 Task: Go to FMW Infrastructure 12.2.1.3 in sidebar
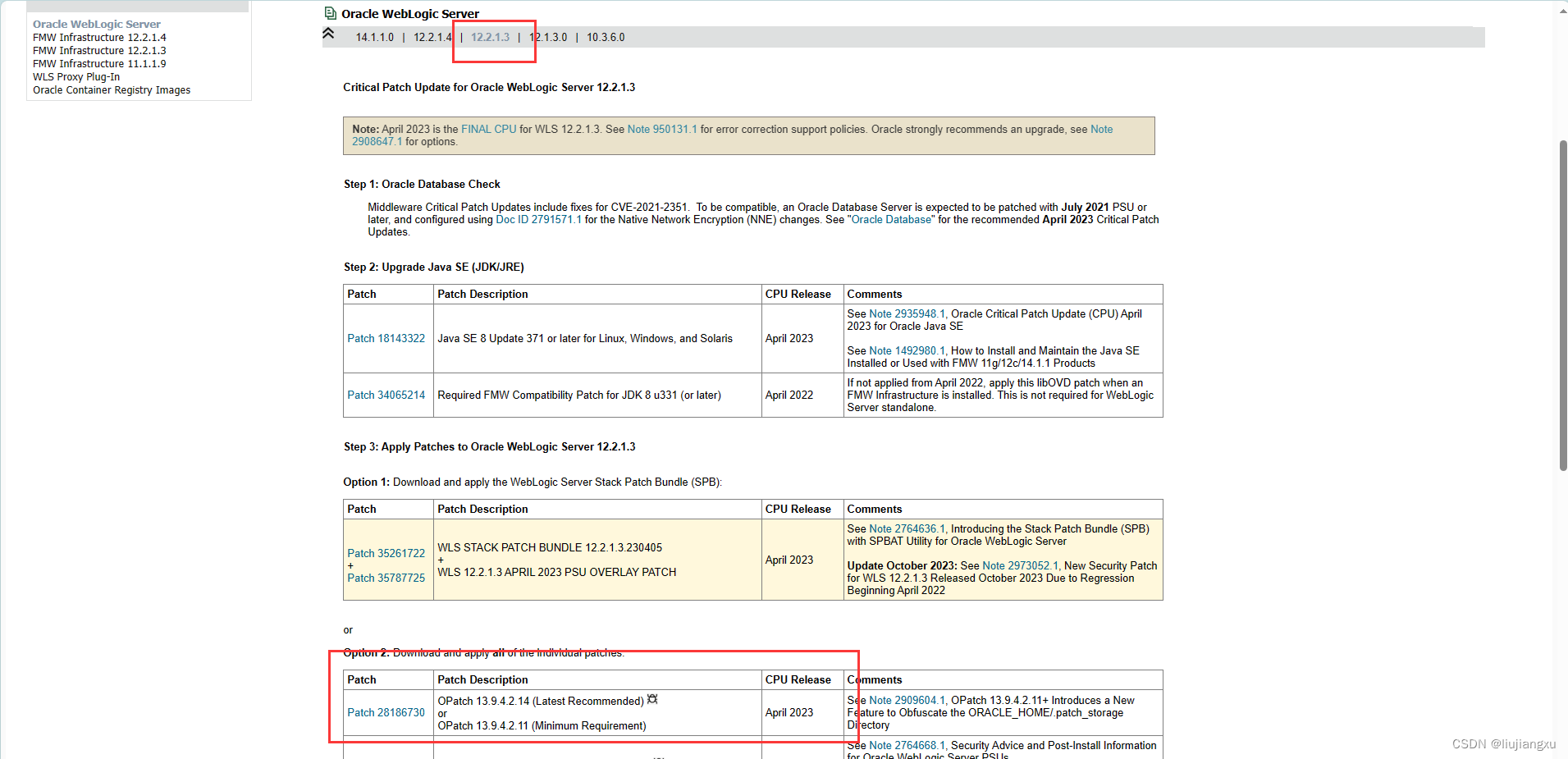point(99,51)
